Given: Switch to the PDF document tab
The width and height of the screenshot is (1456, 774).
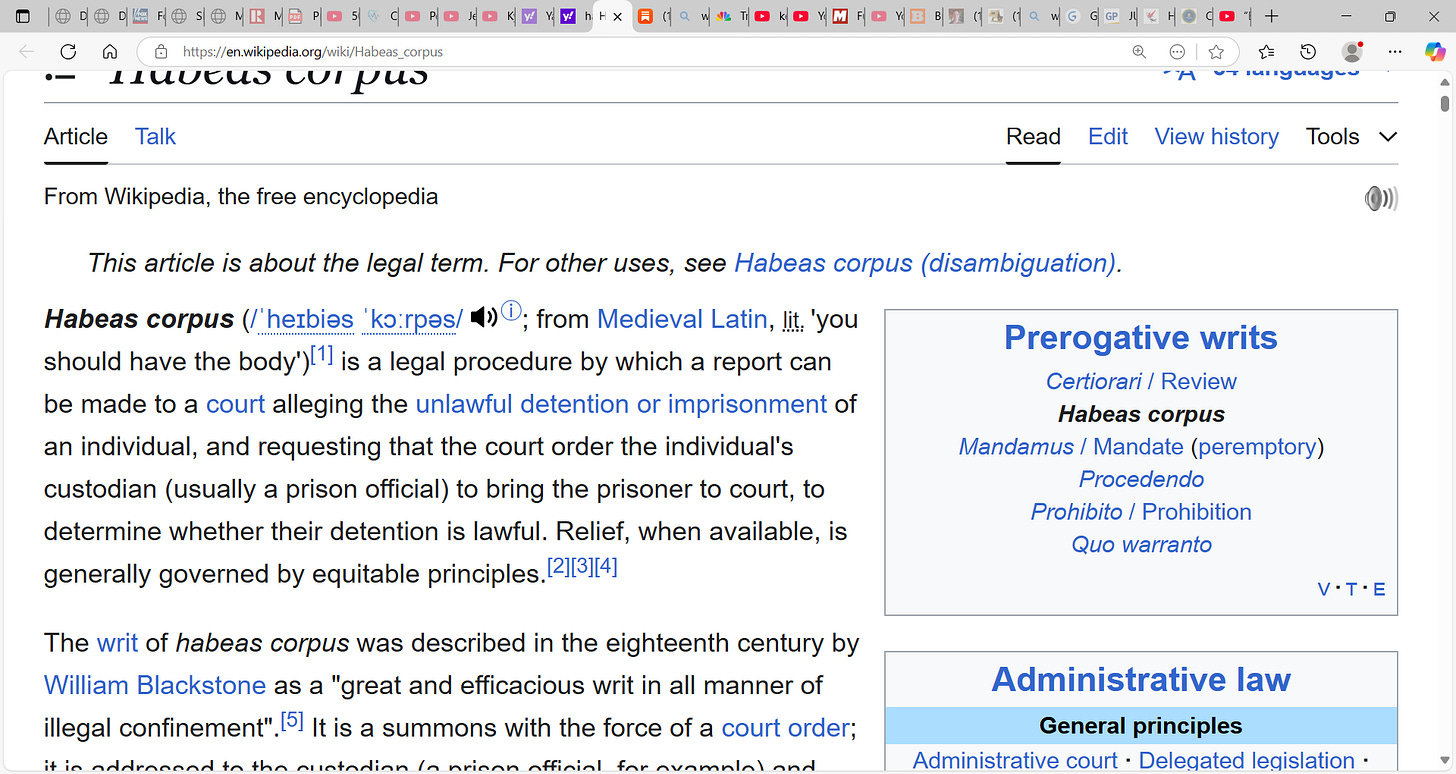Looking at the screenshot, I should (x=304, y=16).
